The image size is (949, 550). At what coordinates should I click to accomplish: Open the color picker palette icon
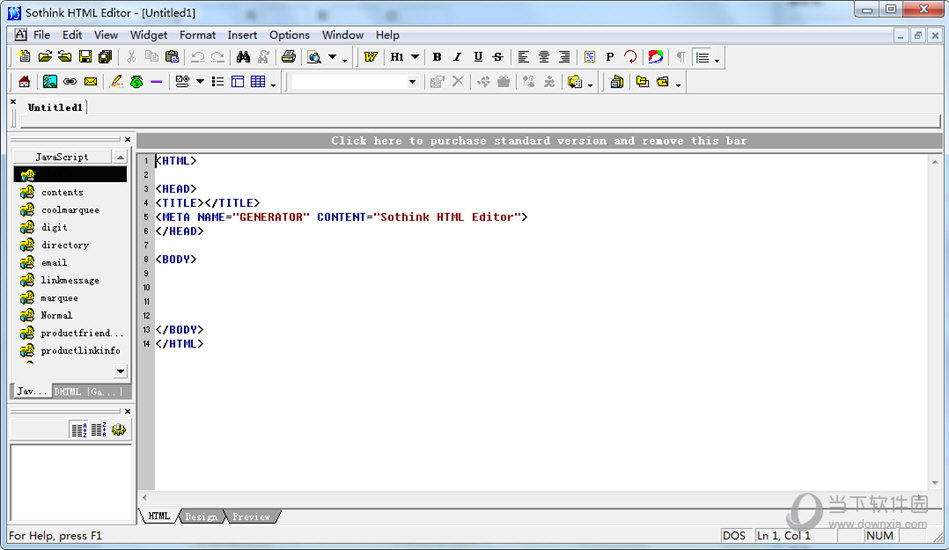pyautogui.click(x=655, y=57)
